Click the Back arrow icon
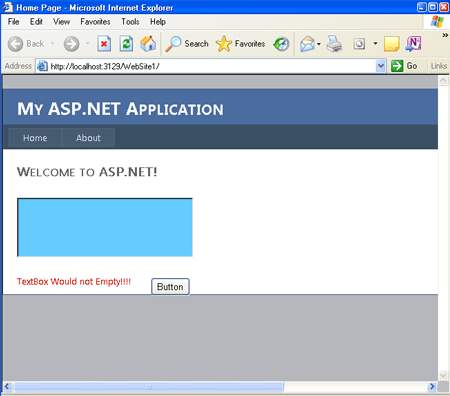Viewport: 450px width, 396px height. (x=15, y=44)
